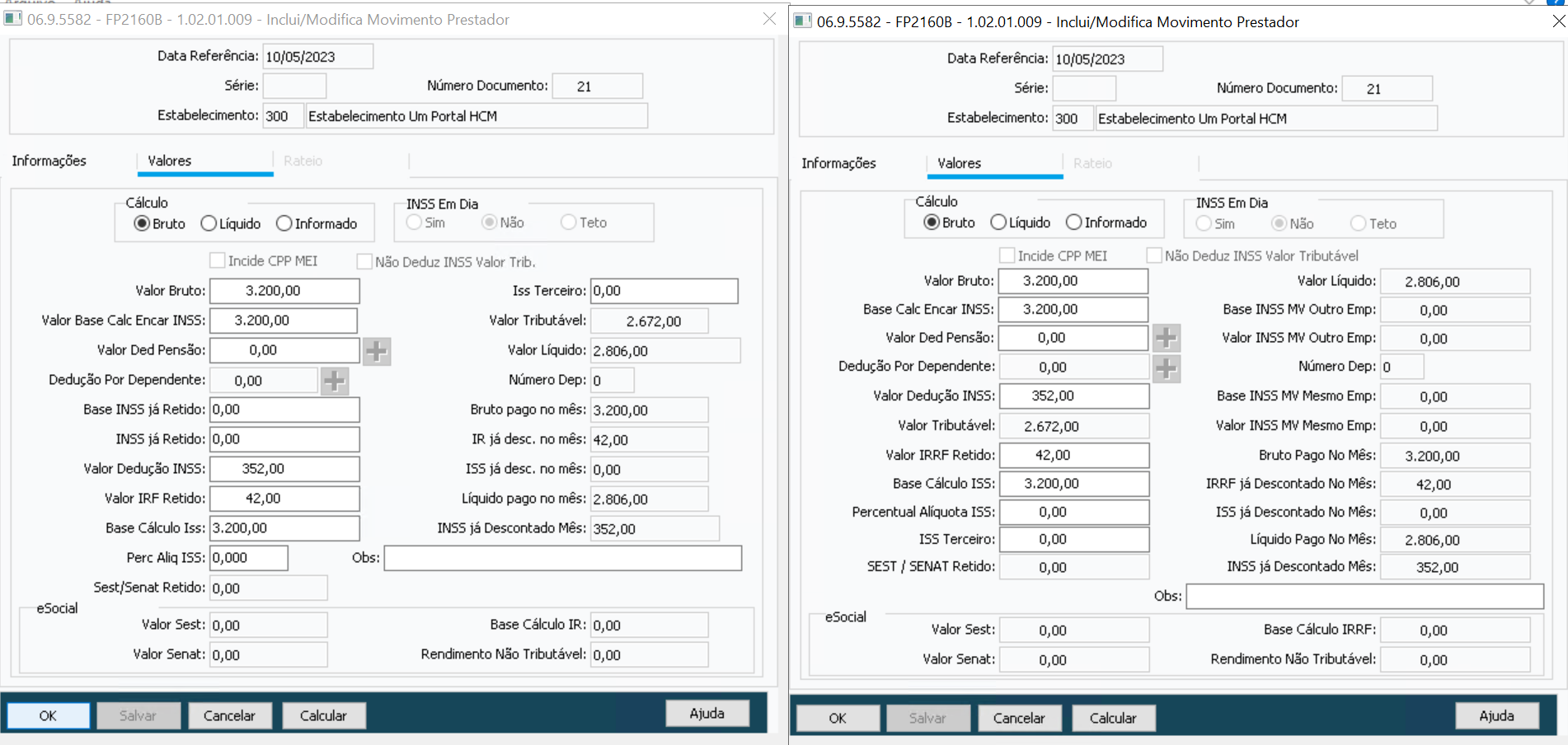
Task: Click ISS Terceiro field in right window
Action: click(1074, 540)
